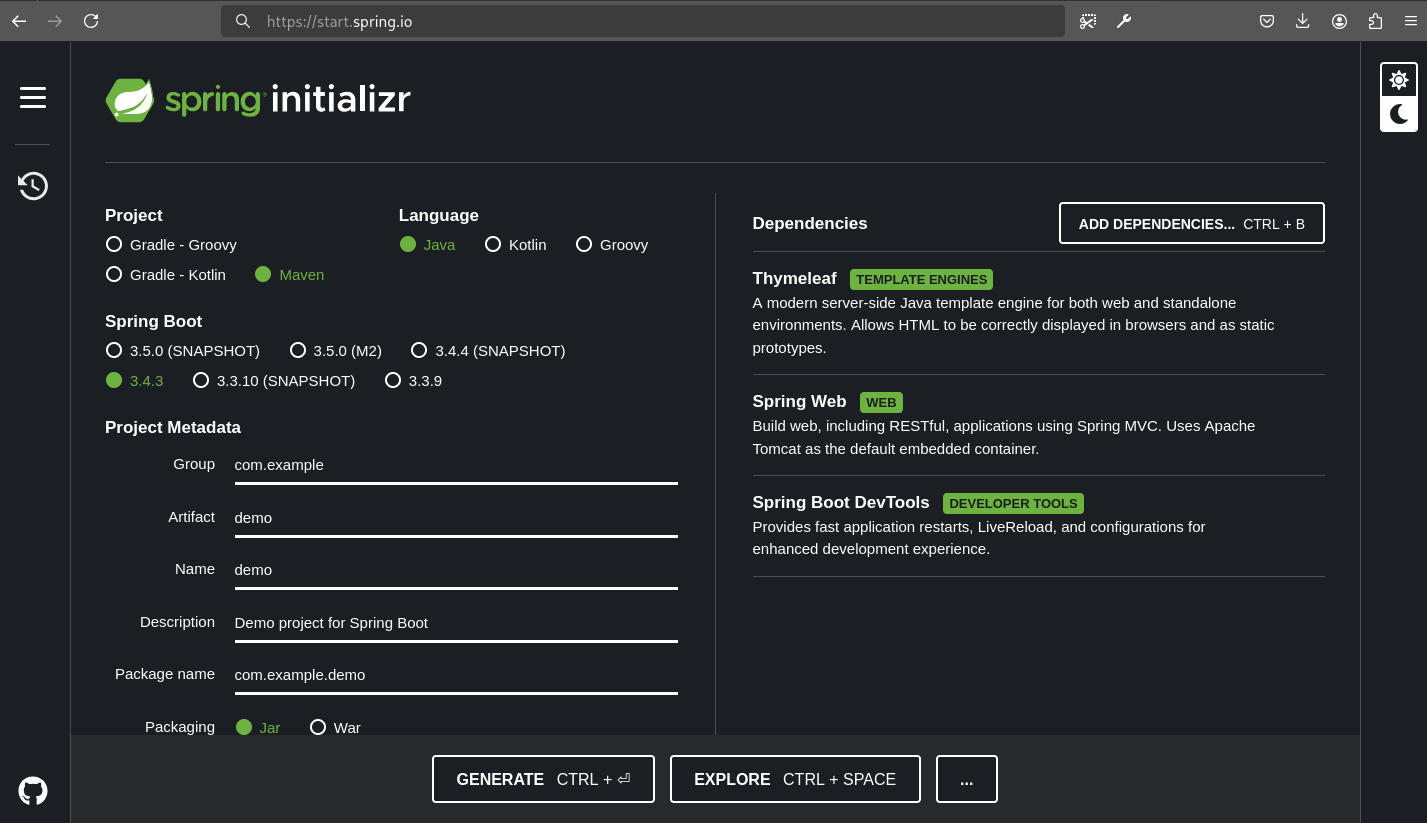The width and height of the screenshot is (1427, 823).
Task: Click the TEMPLATE ENGINES tag
Action: [x=921, y=280]
